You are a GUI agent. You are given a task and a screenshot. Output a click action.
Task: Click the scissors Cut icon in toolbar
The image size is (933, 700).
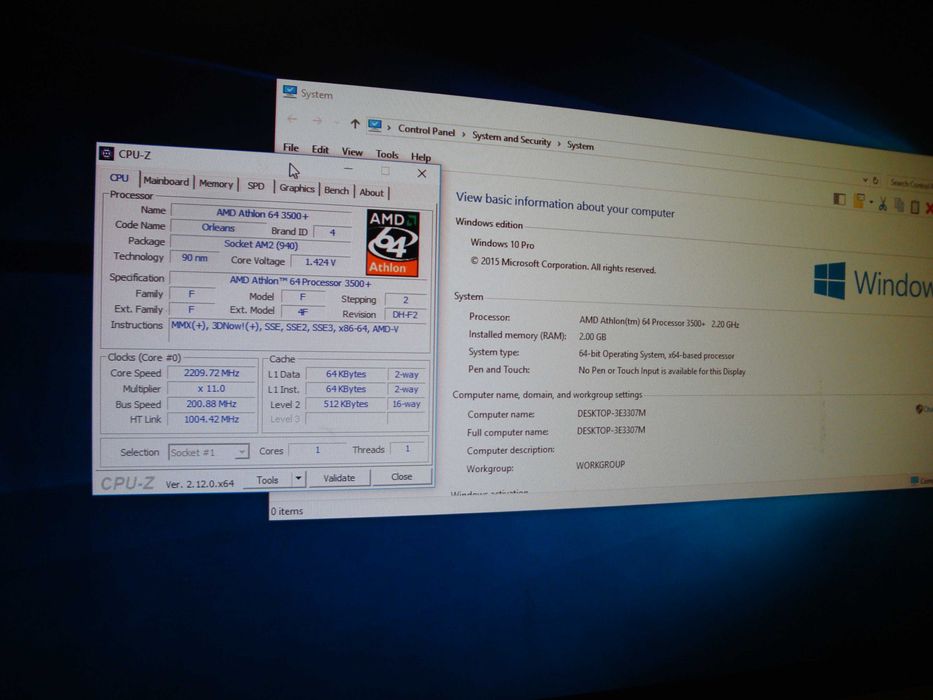882,204
